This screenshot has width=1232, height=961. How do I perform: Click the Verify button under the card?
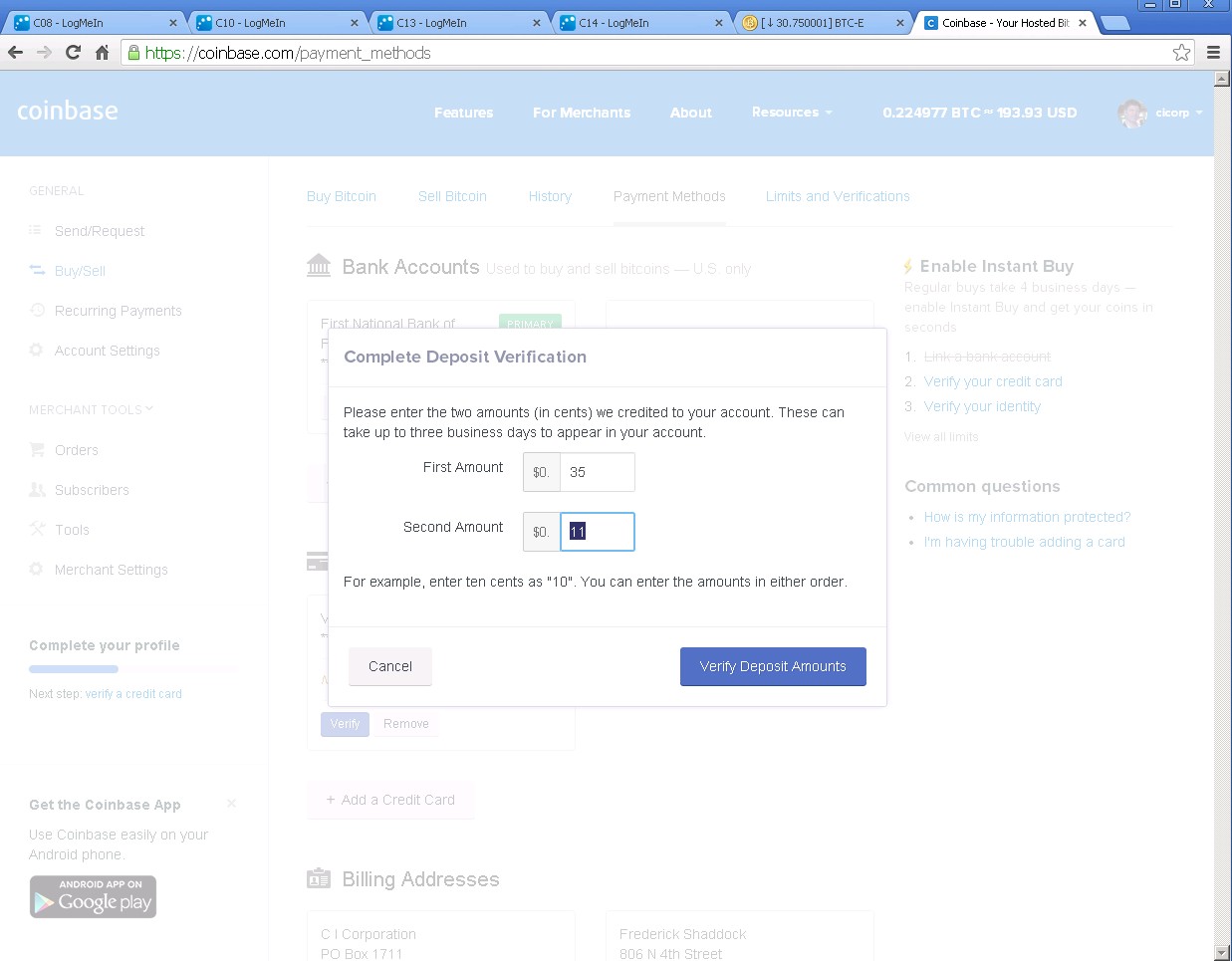[x=345, y=724]
